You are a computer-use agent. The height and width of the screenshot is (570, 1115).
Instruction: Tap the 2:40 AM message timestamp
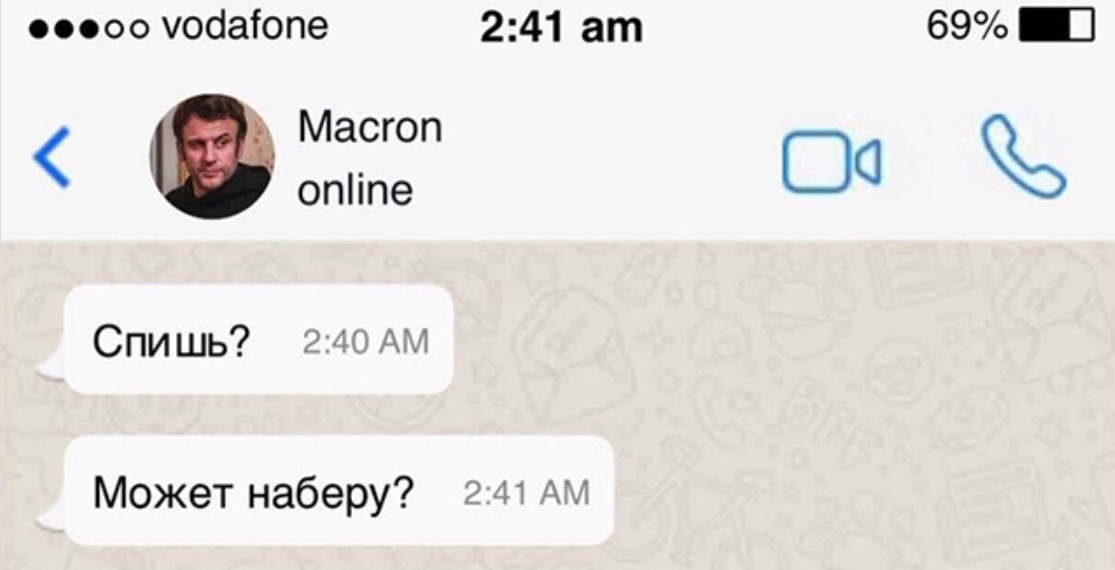click(x=366, y=343)
